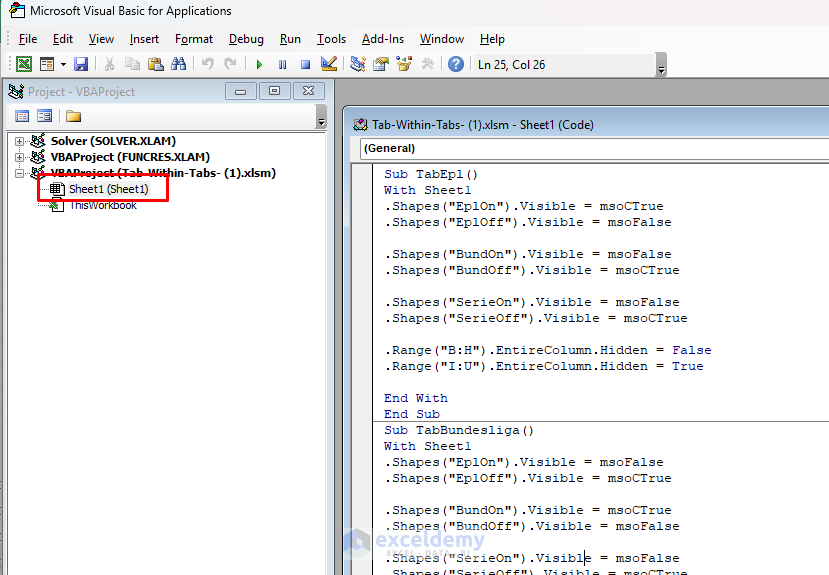Click the Redo arrow icon
Viewport: 829px width, 575px height.
tap(230, 64)
